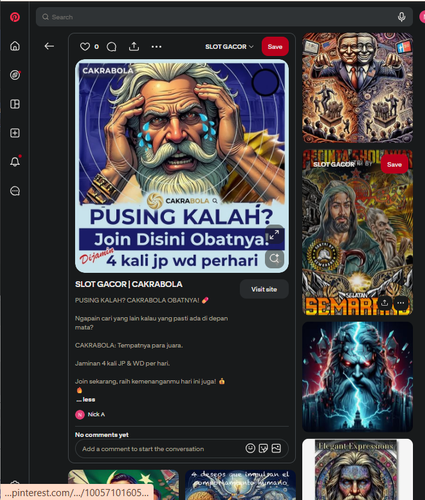Open the pin's more options ellipsis
The image size is (425, 500).
[x=156, y=47]
